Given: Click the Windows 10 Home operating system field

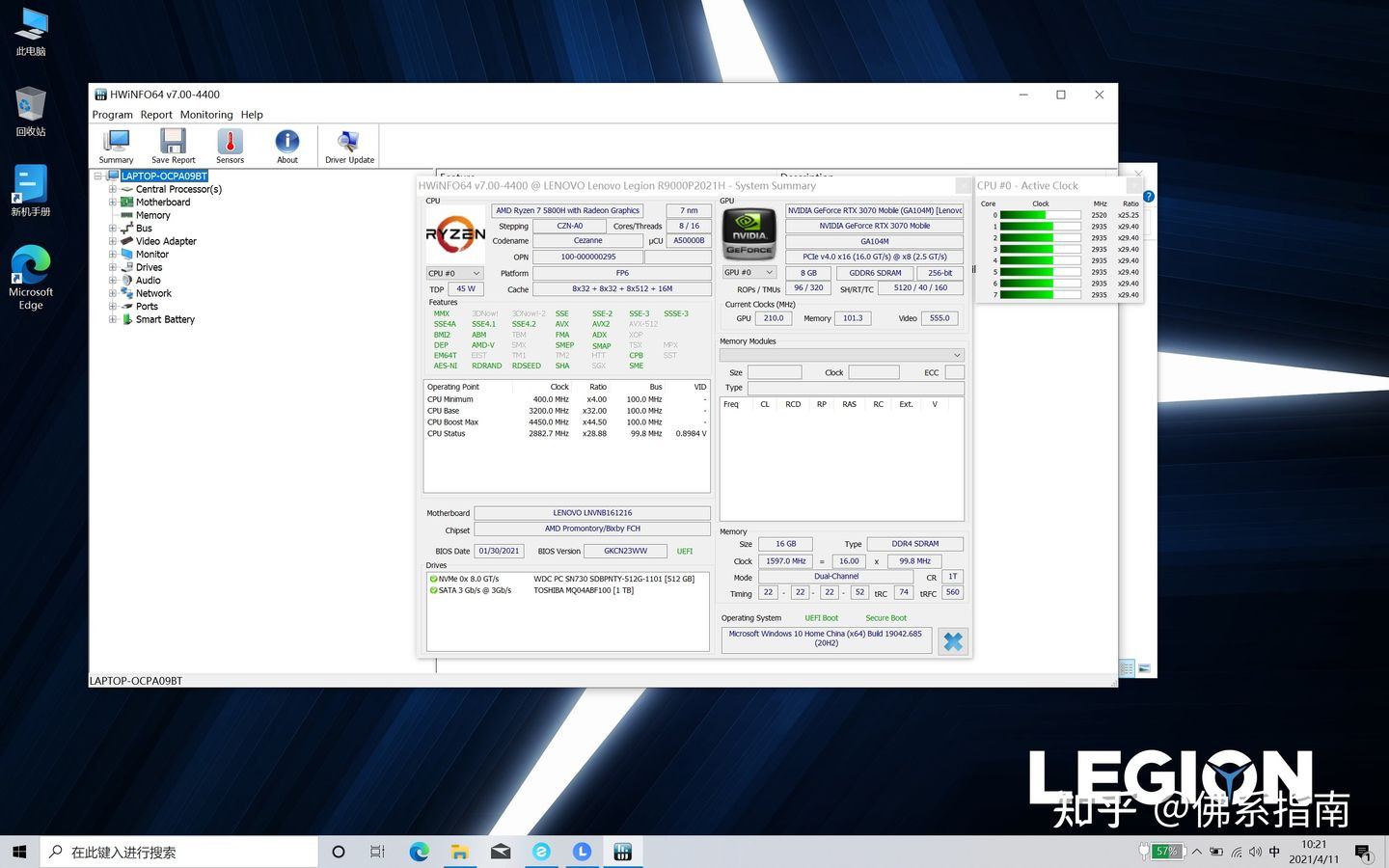Looking at the screenshot, I should coord(826,638).
